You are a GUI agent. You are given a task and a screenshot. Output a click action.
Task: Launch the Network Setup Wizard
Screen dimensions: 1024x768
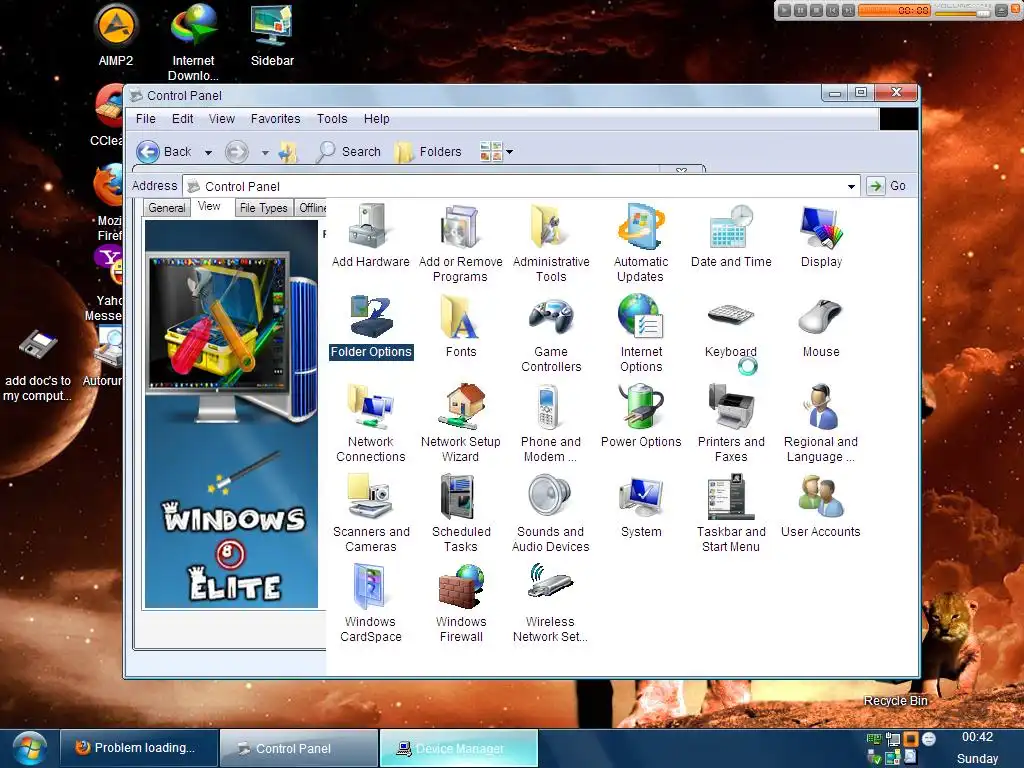click(460, 423)
